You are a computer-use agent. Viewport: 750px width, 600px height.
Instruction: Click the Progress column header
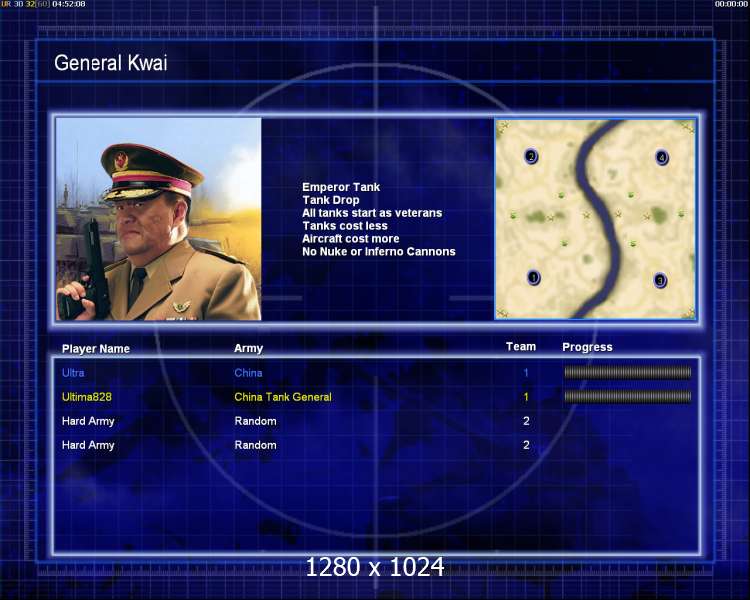point(587,347)
